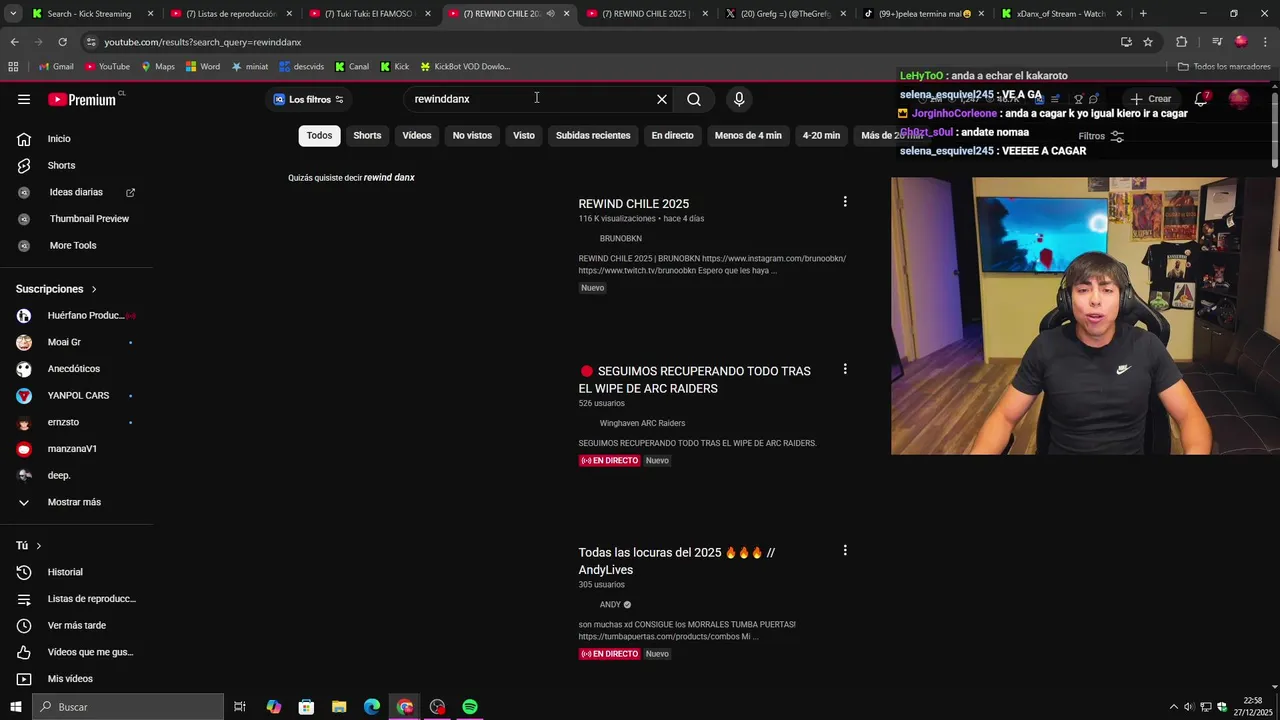Select the Shorts filter chip

[x=367, y=135]
